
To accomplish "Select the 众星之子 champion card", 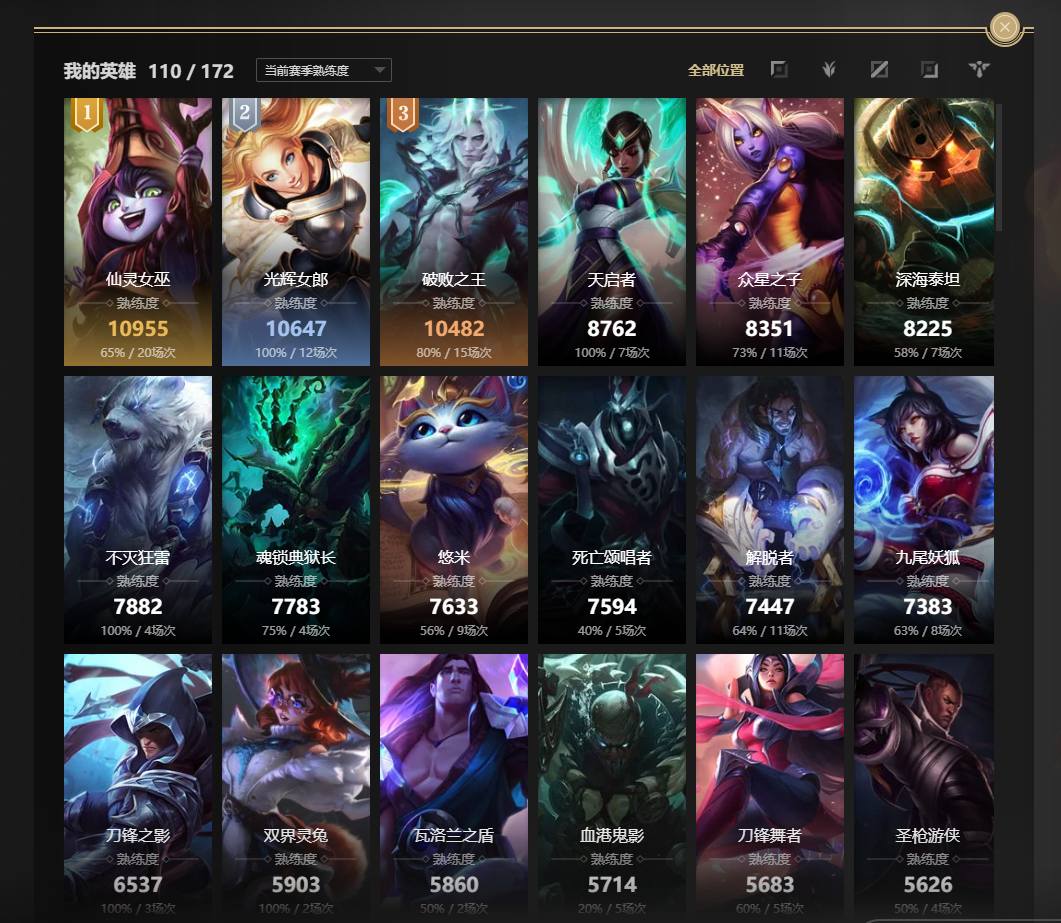I will (x=770, y=232).
